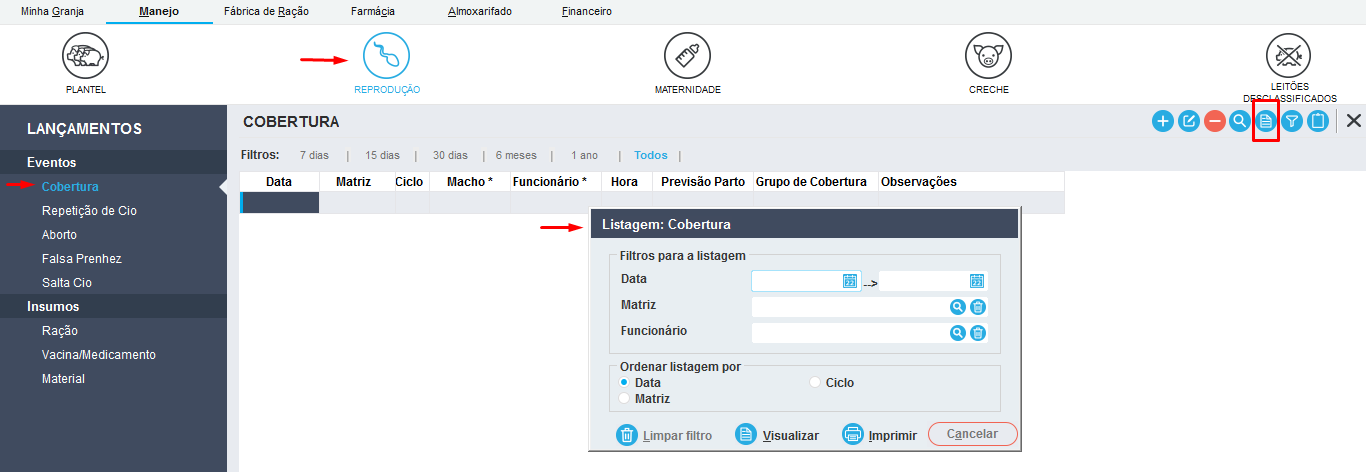
Task: Click the Cancelar button
Action: (973, 434)
